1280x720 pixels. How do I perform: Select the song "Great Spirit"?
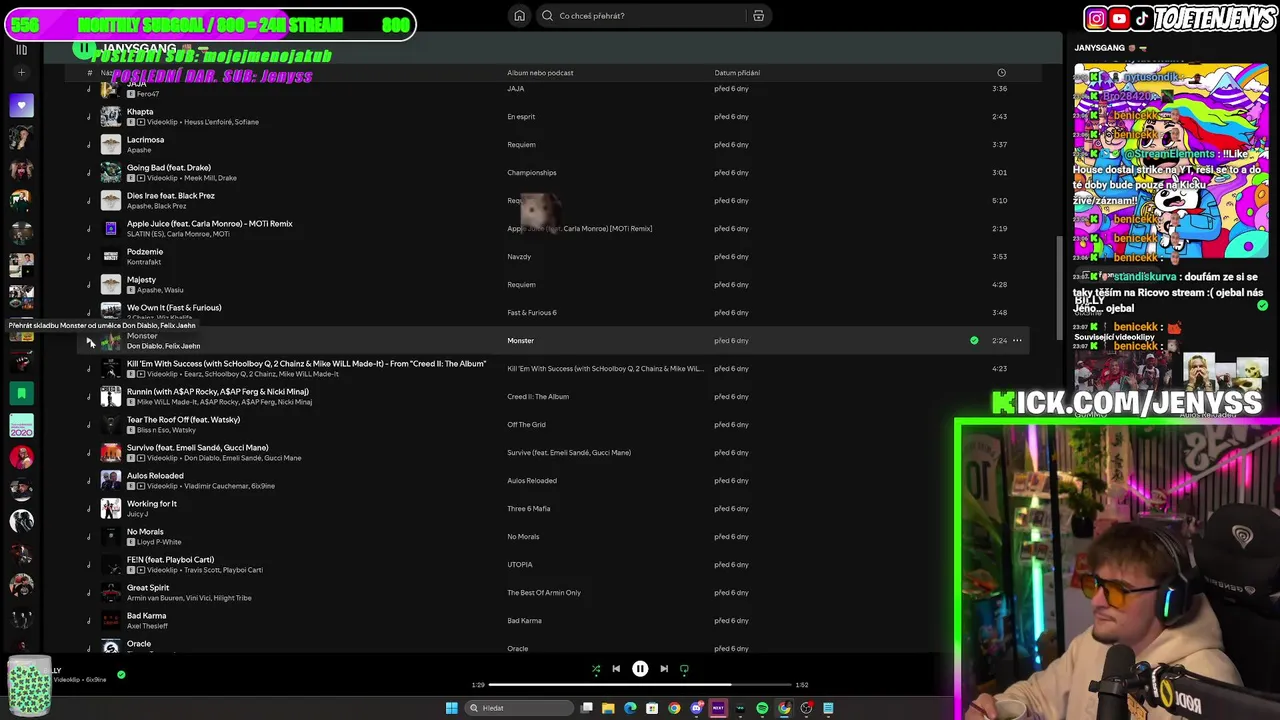(x=148, y=588)
